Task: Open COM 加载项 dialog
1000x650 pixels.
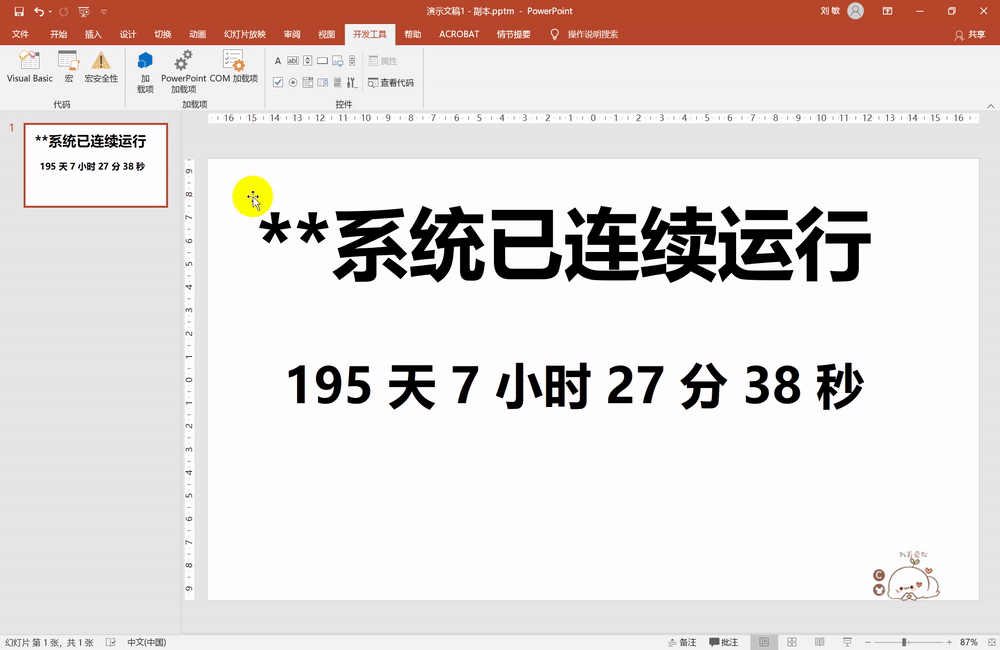Action: pyautogui.click(x=233, y=67)
